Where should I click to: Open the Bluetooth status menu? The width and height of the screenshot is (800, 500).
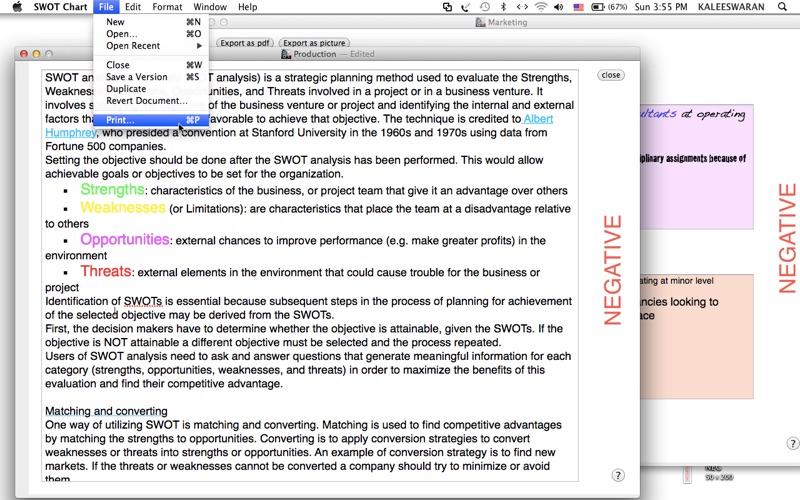click(503, 7)
